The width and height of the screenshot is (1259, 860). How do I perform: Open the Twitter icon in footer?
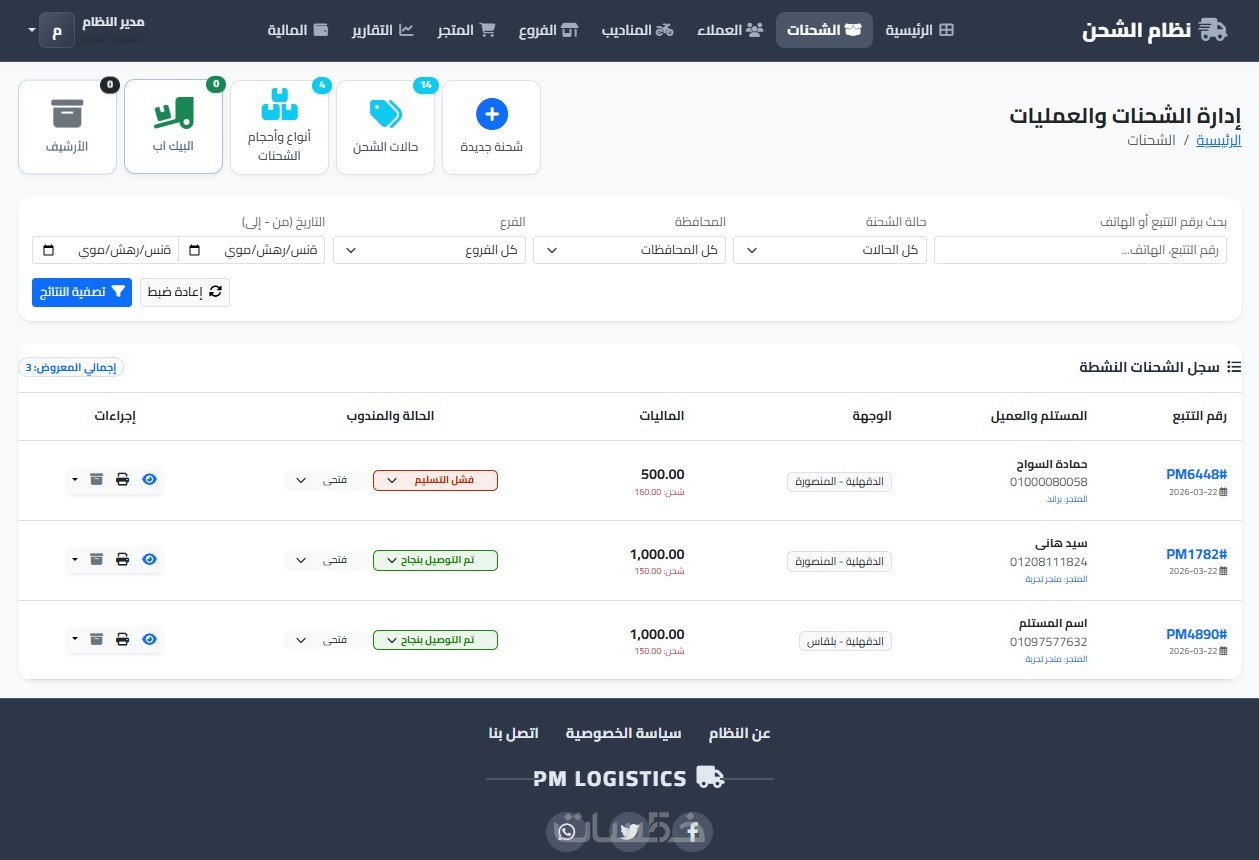(629, 831)
